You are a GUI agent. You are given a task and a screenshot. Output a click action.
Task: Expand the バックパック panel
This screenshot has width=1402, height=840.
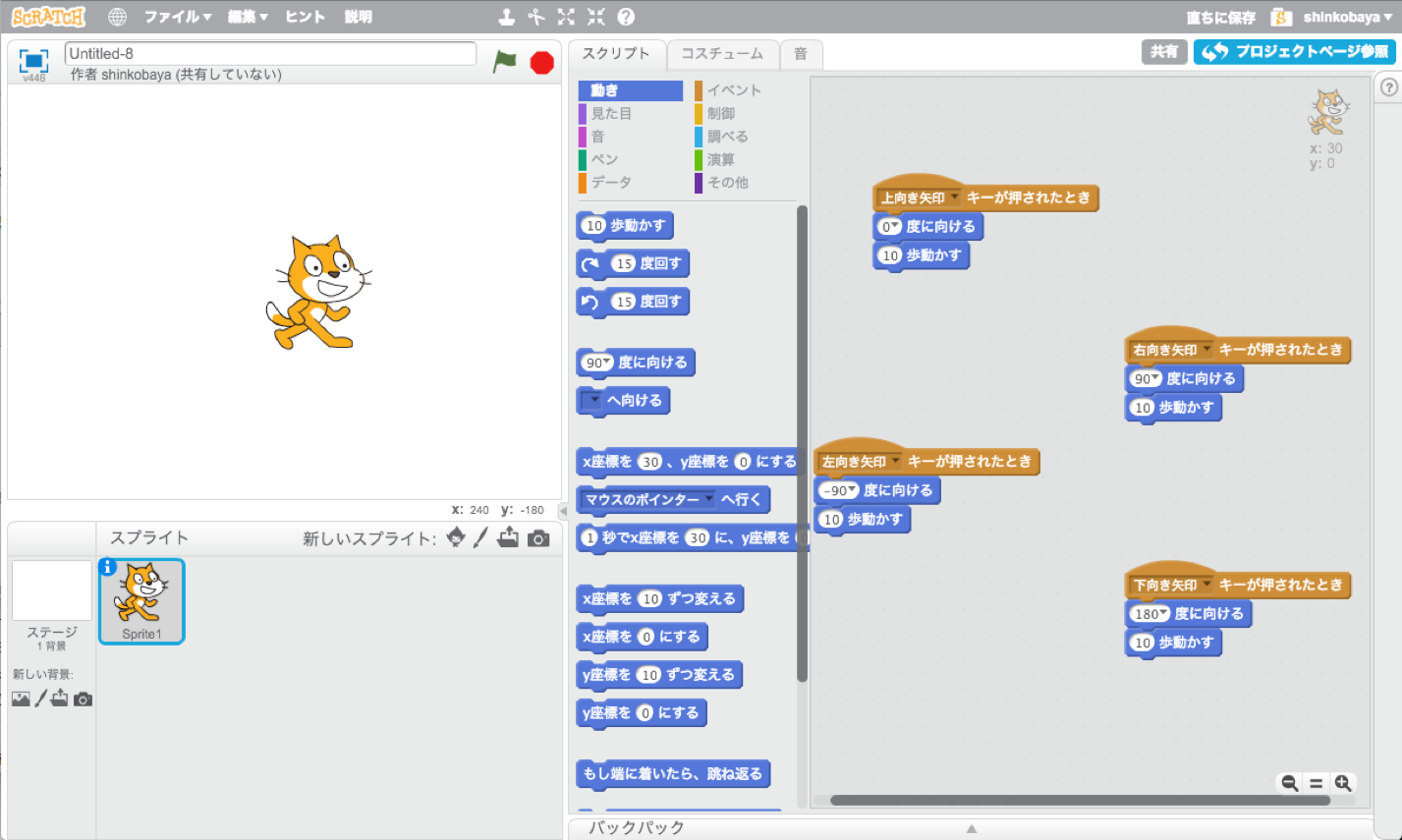pyautogui.click(x=970, y=828)
